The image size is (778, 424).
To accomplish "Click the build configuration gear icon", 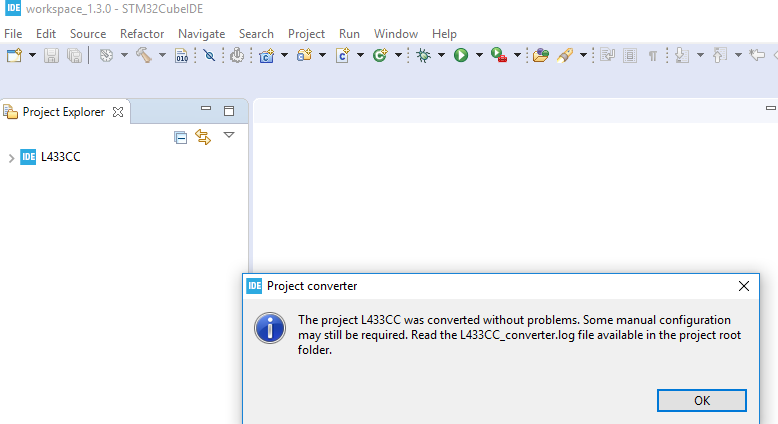I will tap(106, 55).
